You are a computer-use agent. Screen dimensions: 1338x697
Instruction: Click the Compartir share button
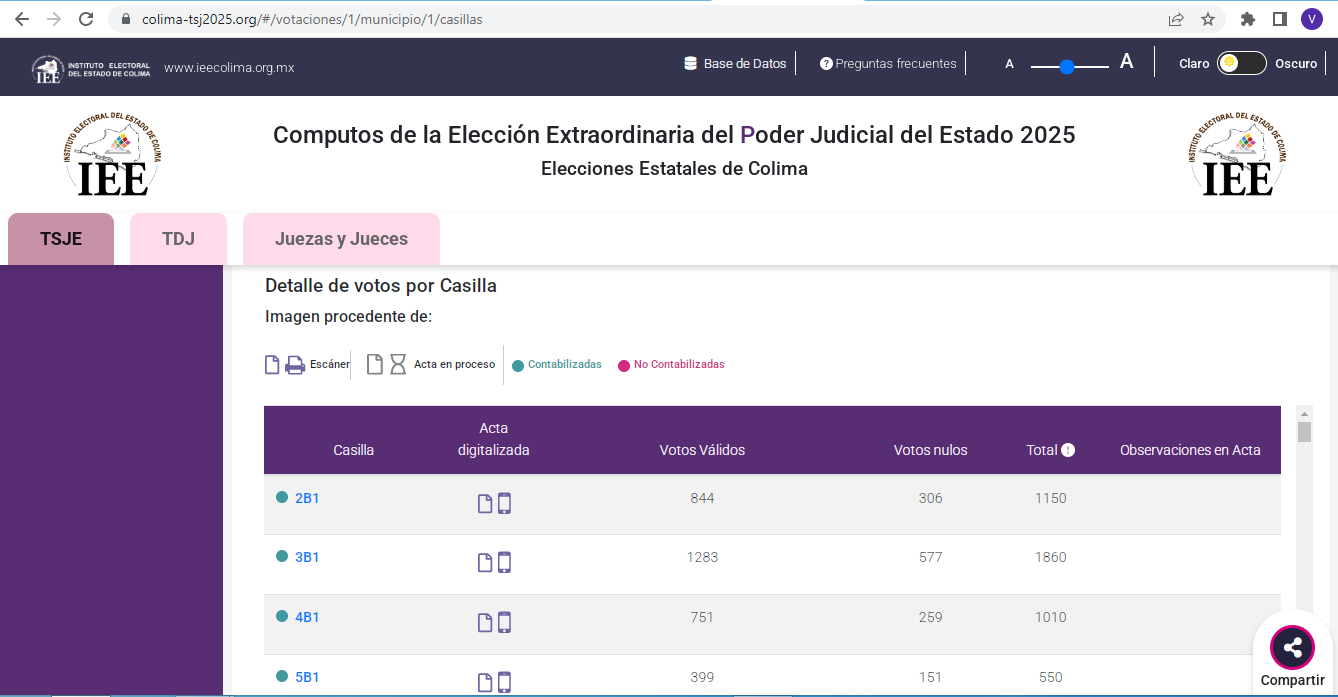tap(1292, 648)
